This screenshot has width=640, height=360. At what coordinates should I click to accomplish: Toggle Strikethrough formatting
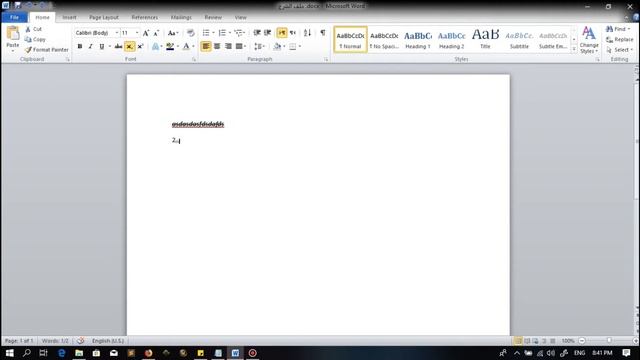point(118,47)
